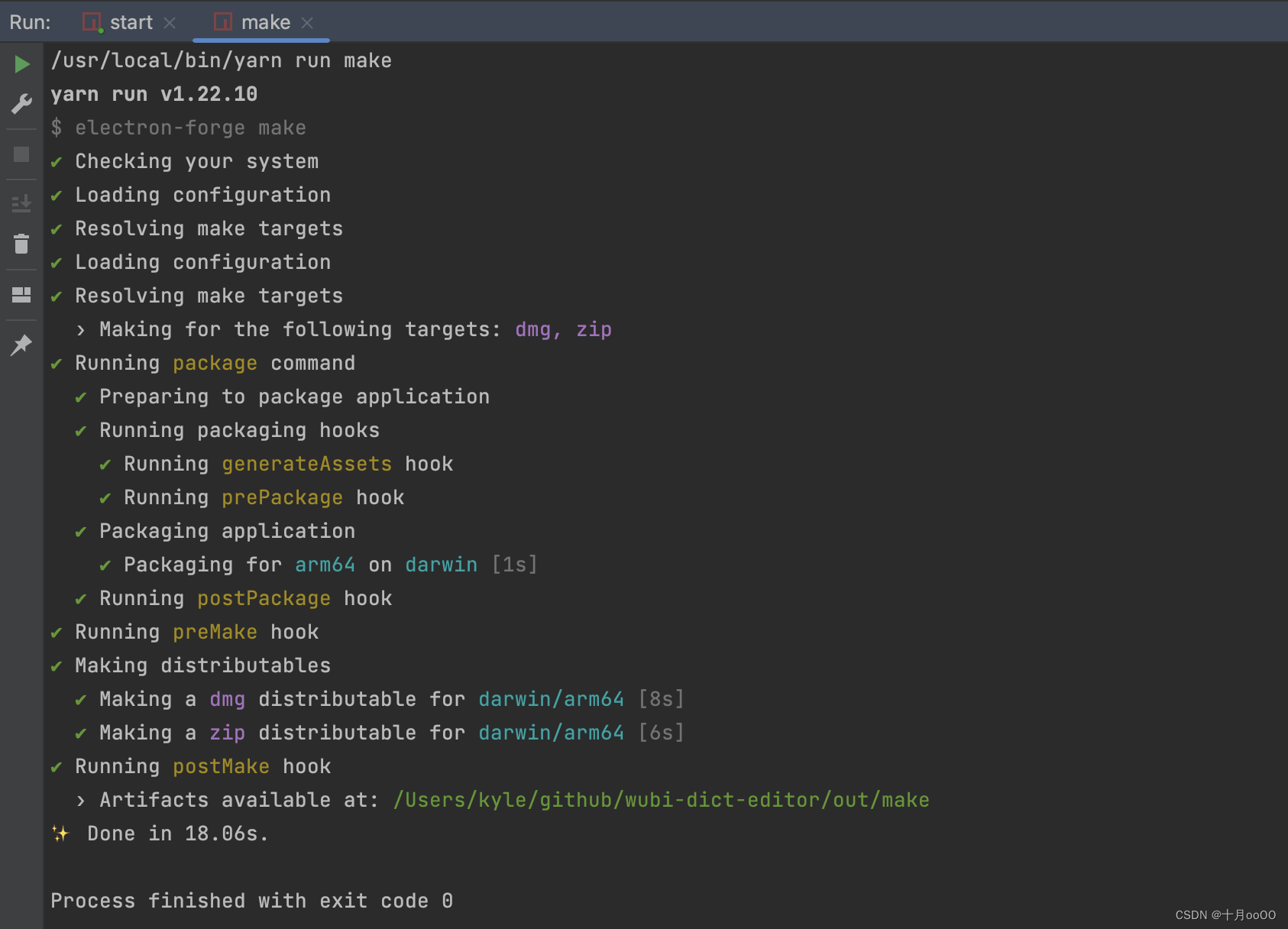
Task: Pin the run tab with pin icon
Action: point(21,345)
